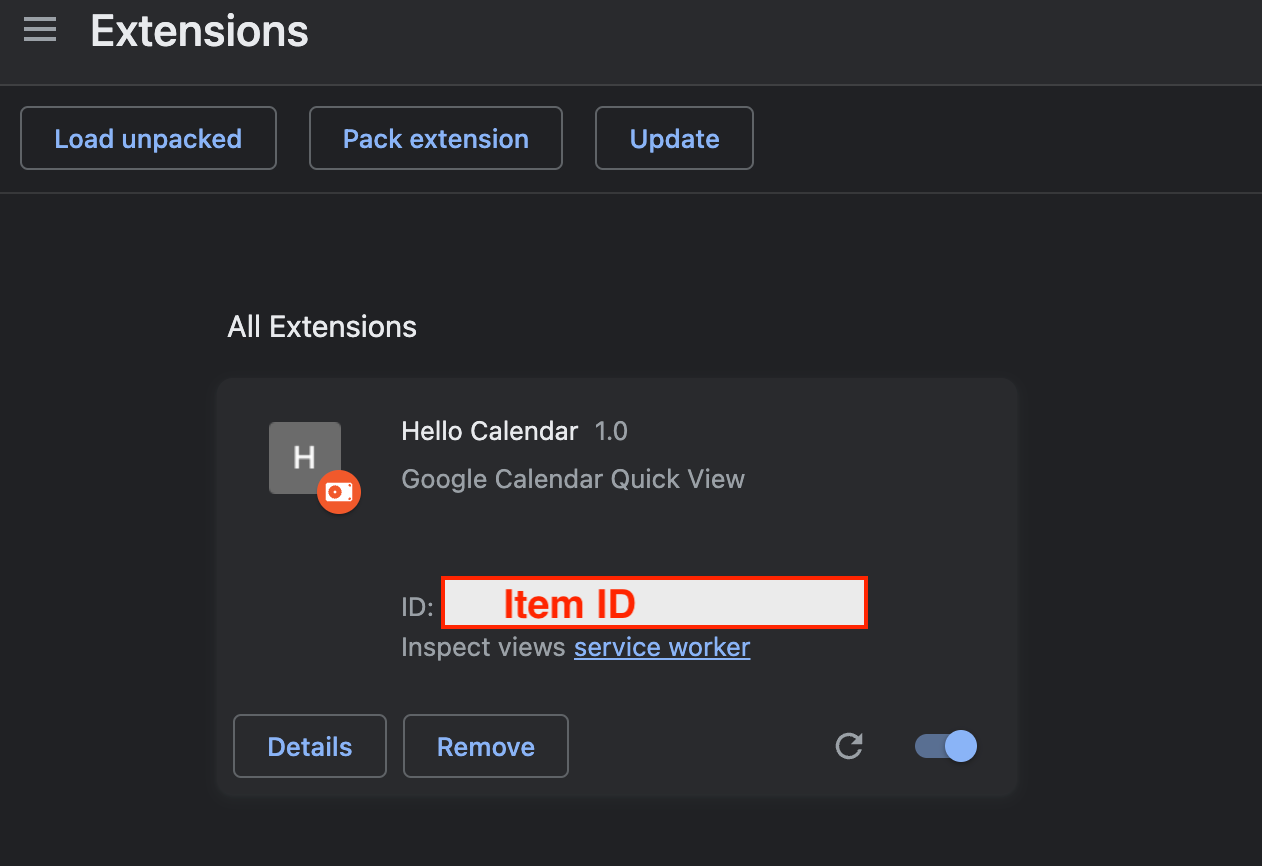This screenshot has height=866, width=1262.
Task: Click the Pack extension button
Action: [x=435, y=138]
